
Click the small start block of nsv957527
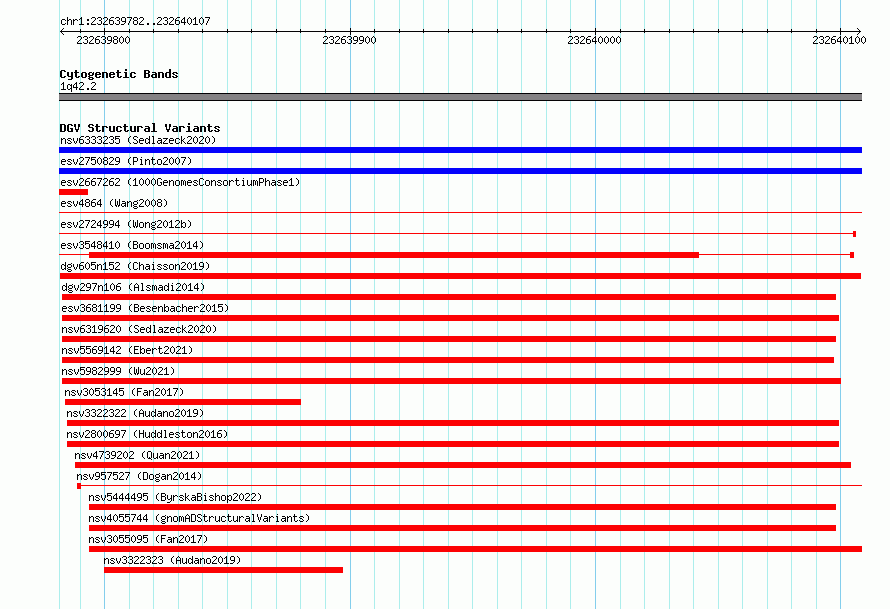click(x=79, y=486)
